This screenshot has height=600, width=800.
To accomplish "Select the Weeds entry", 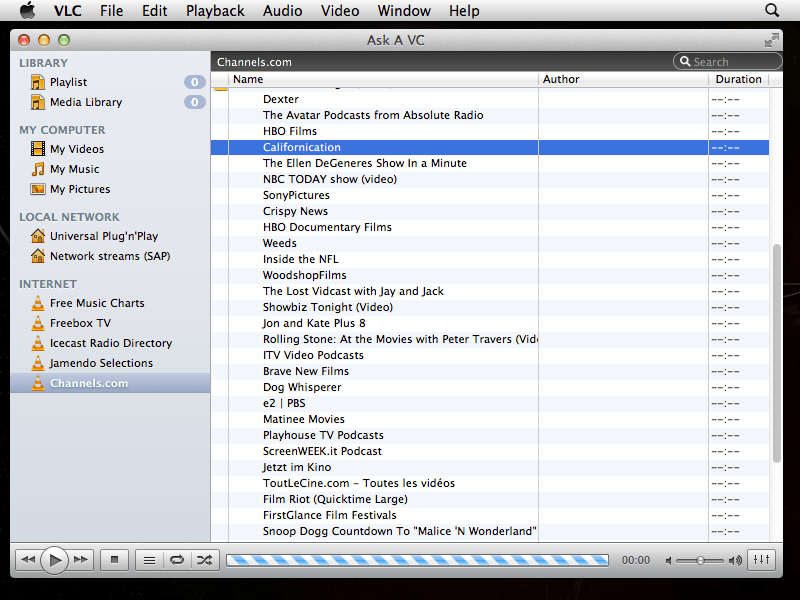I will point(490,243).
